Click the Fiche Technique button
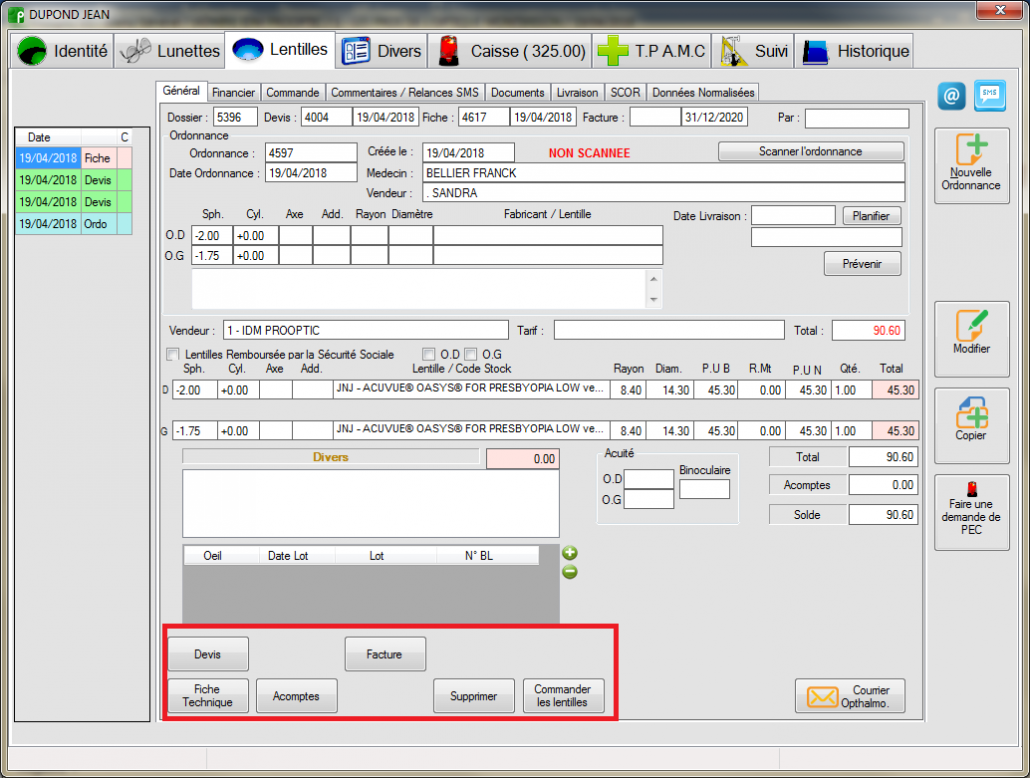Image resolution: width=1030 pixels, height=778 pixels. (208, 696)
